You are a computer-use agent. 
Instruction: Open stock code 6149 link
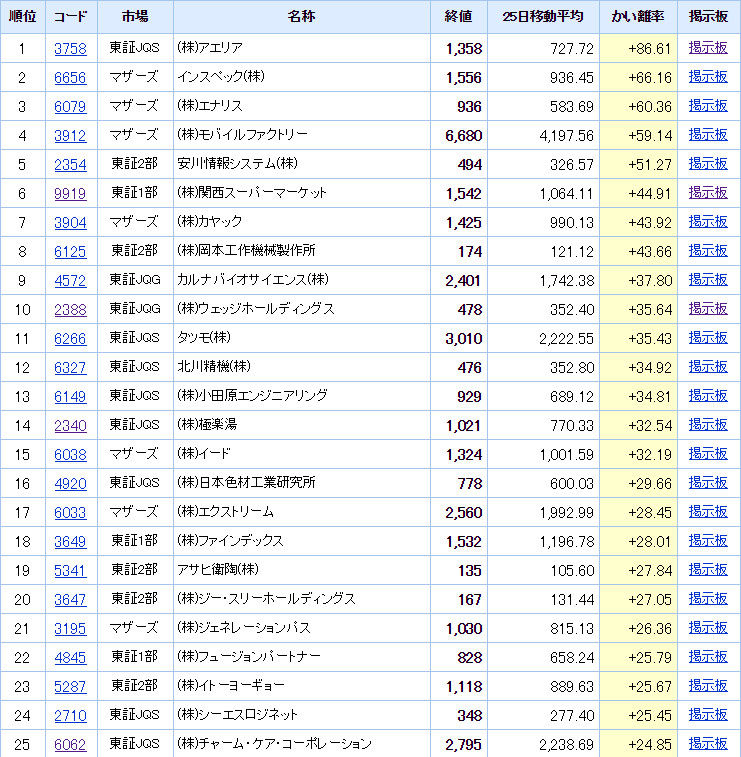tap(70, 396)
